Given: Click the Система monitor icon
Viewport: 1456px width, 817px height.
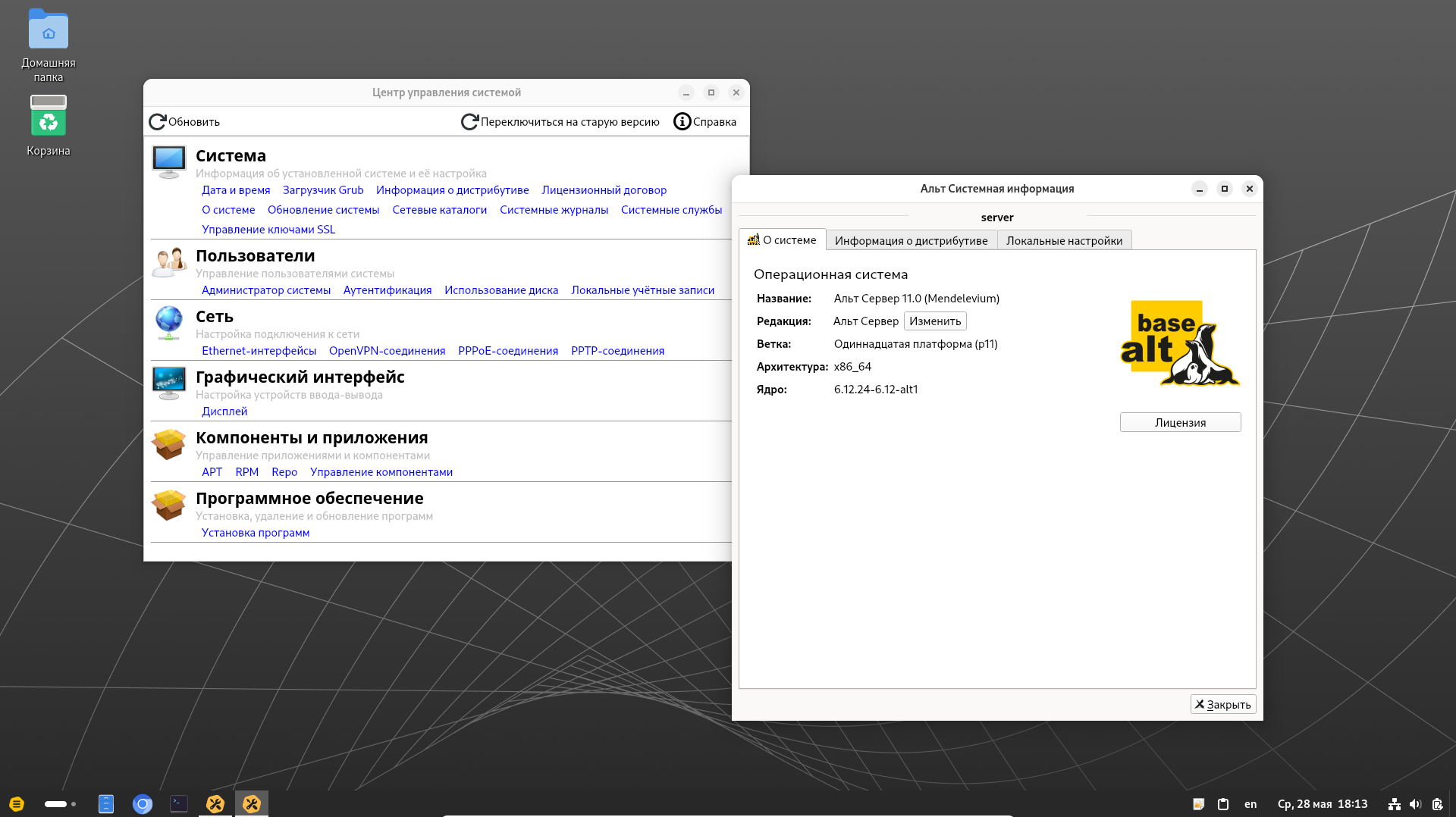Looking at the screenshot, I should [x=168, y=161].
